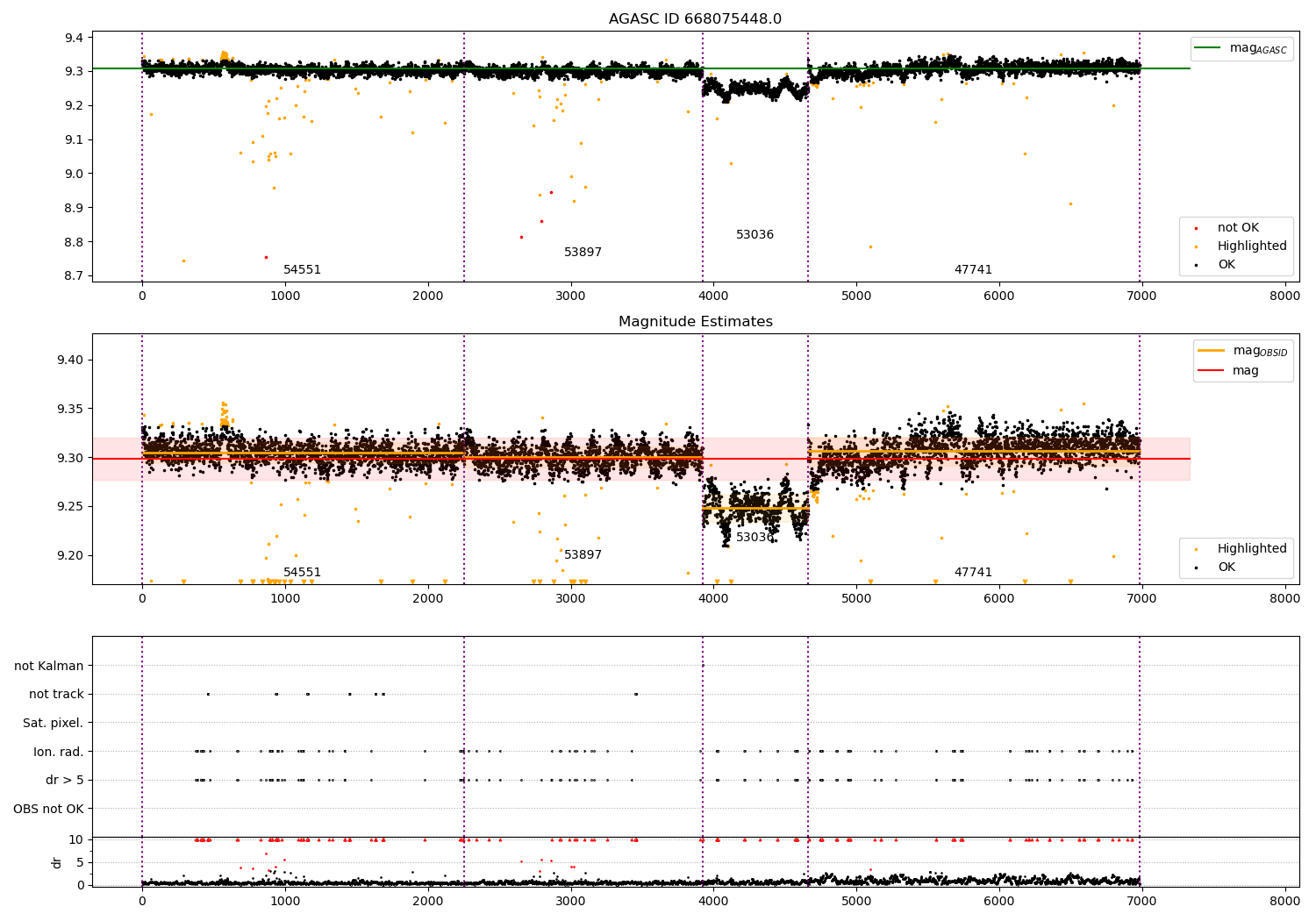Click the 9.20 y-axis tick in middle plot

coord(70,556)
